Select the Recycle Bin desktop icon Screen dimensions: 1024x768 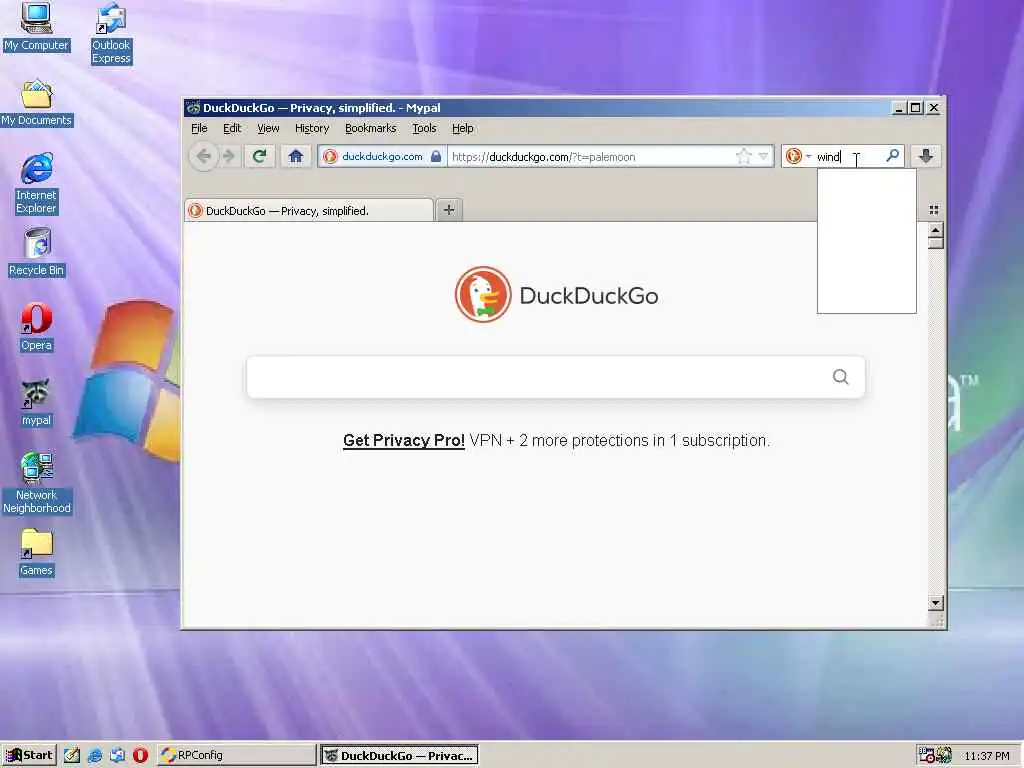point(37,252)
